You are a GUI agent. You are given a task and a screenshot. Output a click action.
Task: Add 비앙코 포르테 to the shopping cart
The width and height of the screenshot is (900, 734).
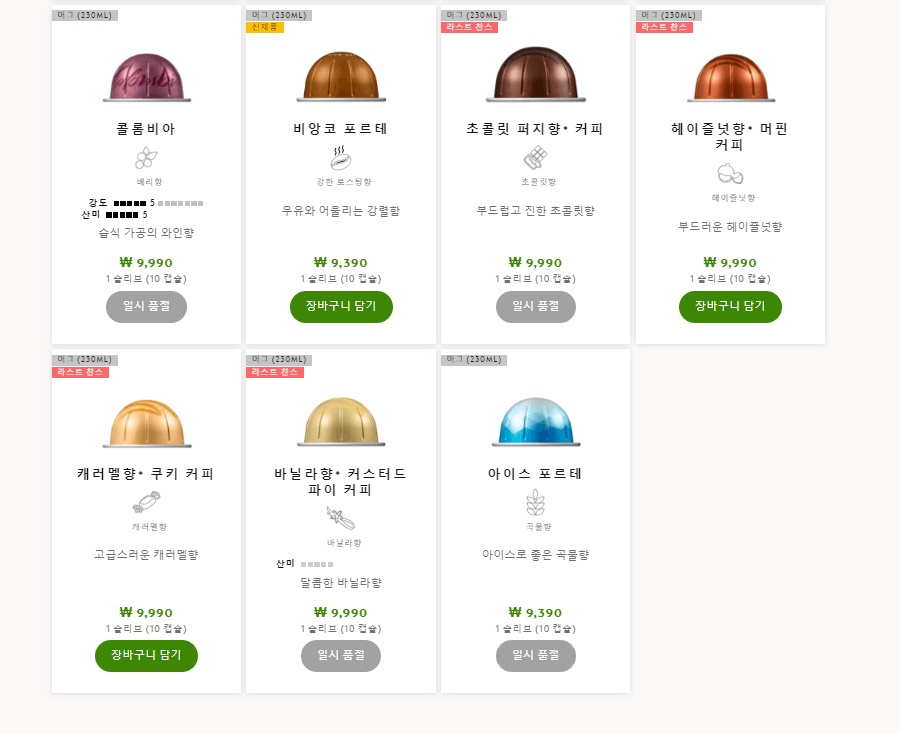[341, 307]
